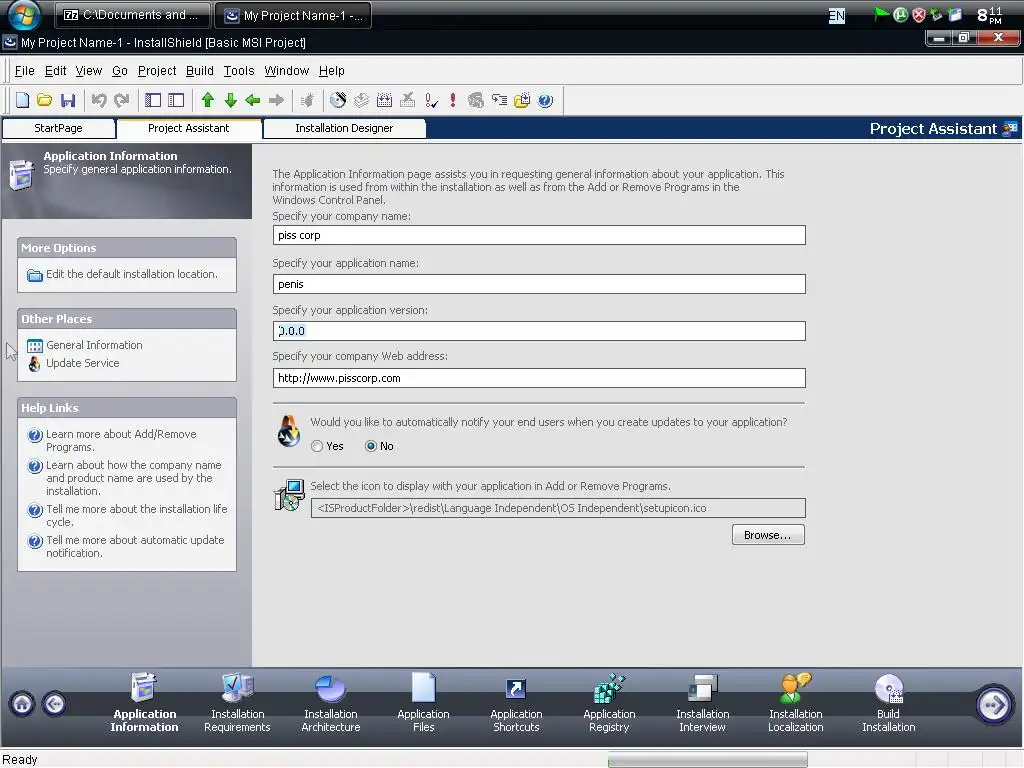Open Installation Architecture step

click(x=330, y=703)
